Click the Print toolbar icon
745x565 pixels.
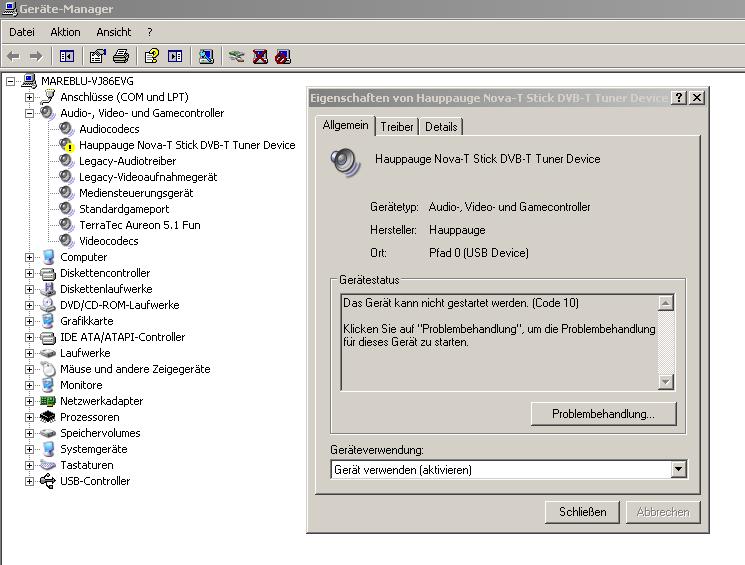click(121, 57)
